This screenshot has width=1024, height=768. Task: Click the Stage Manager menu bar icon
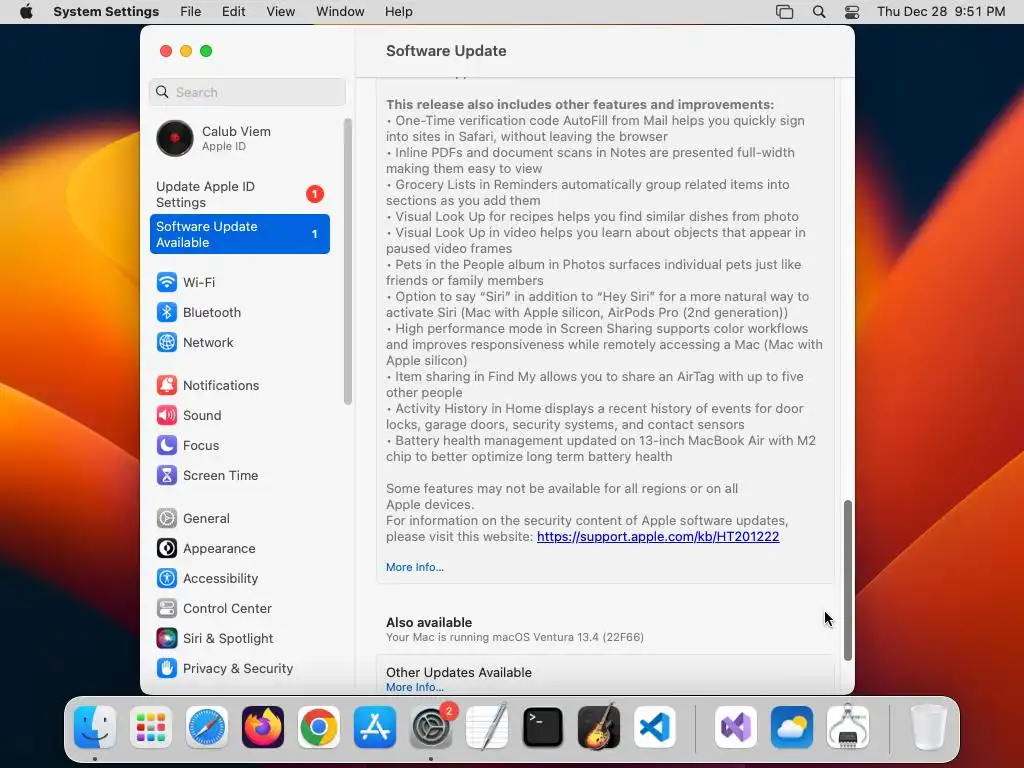click(x=784, y=12)
